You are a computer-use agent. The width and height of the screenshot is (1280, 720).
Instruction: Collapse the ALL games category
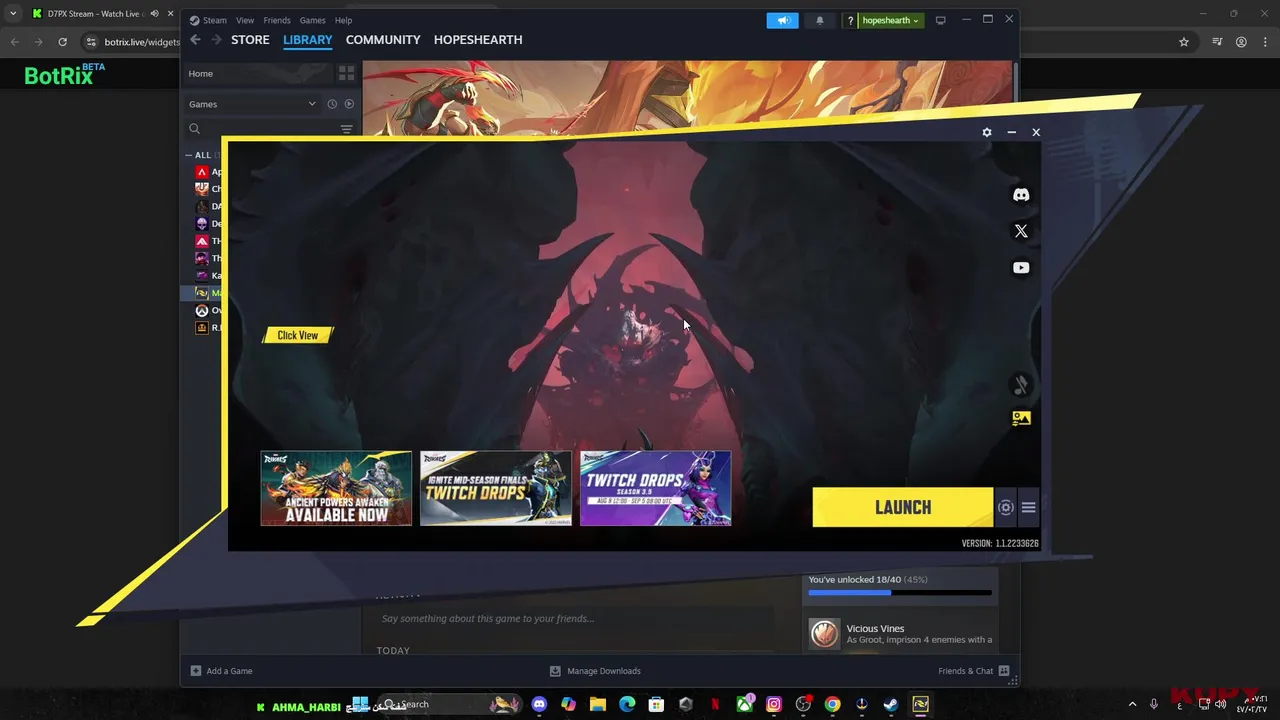coord(189,155)
